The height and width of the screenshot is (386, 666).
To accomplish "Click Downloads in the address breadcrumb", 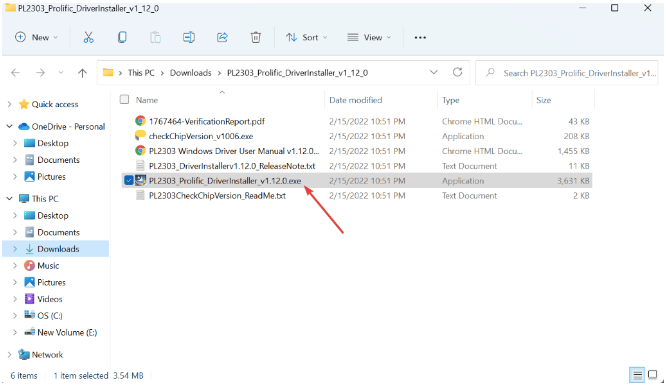I will [x=190, y=73].
